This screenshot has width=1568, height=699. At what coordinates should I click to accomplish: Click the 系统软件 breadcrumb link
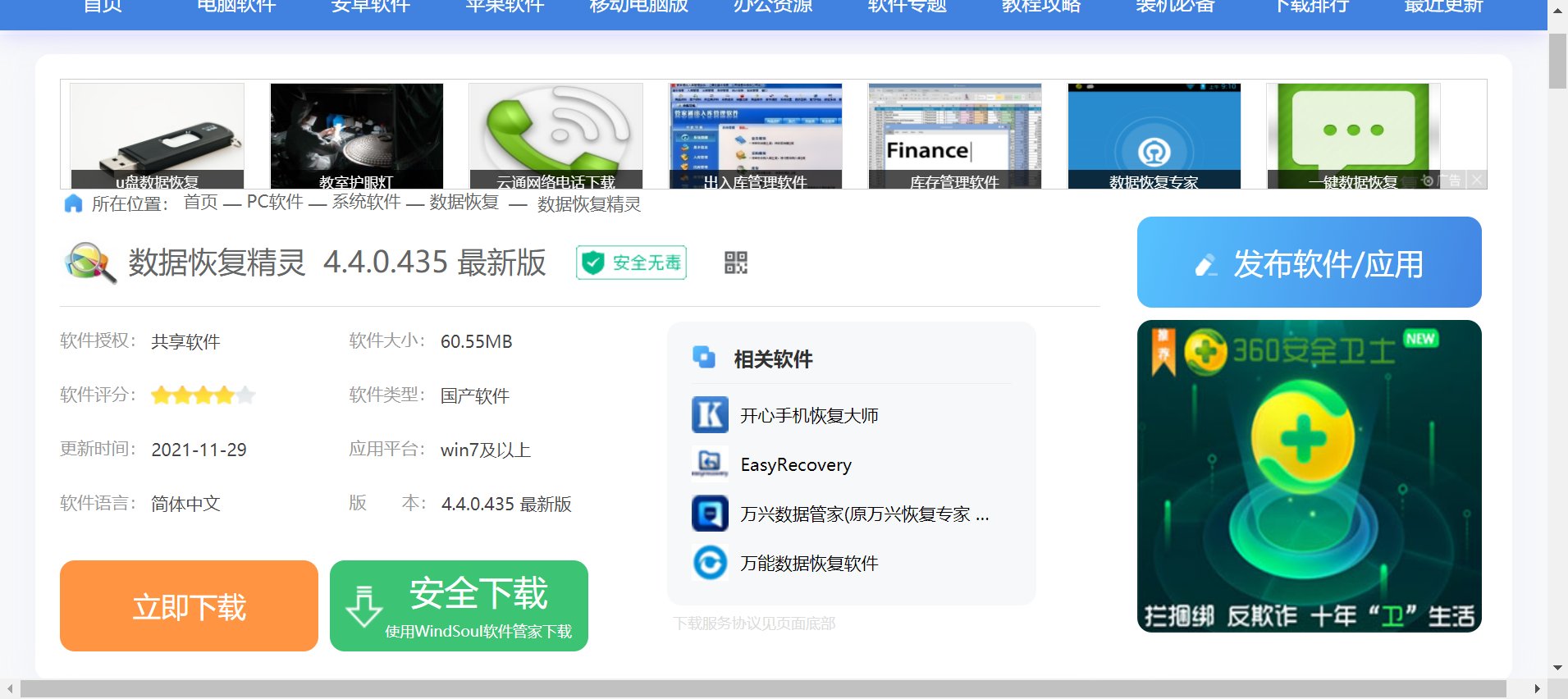(367, 202)
